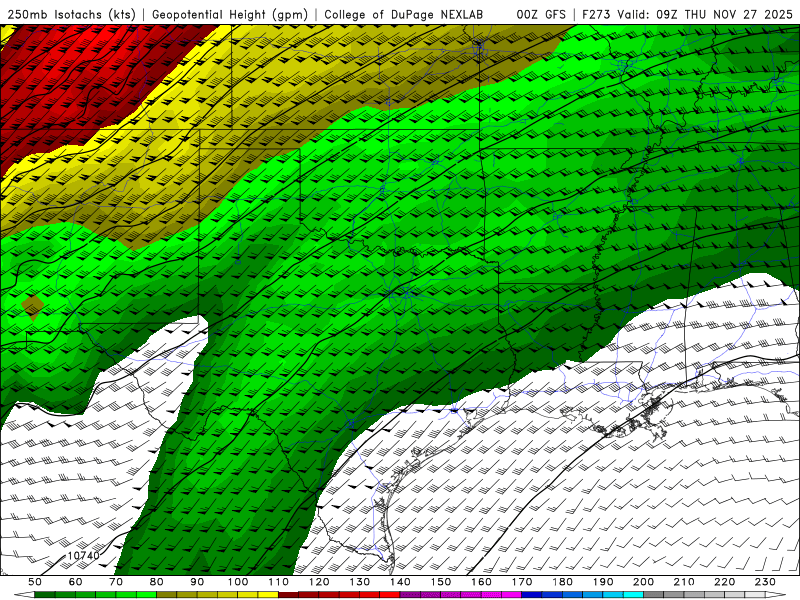The height and width of the screenshot is (600, 800).
Task: Click the "220" value on the color scale
Action: 724,582
